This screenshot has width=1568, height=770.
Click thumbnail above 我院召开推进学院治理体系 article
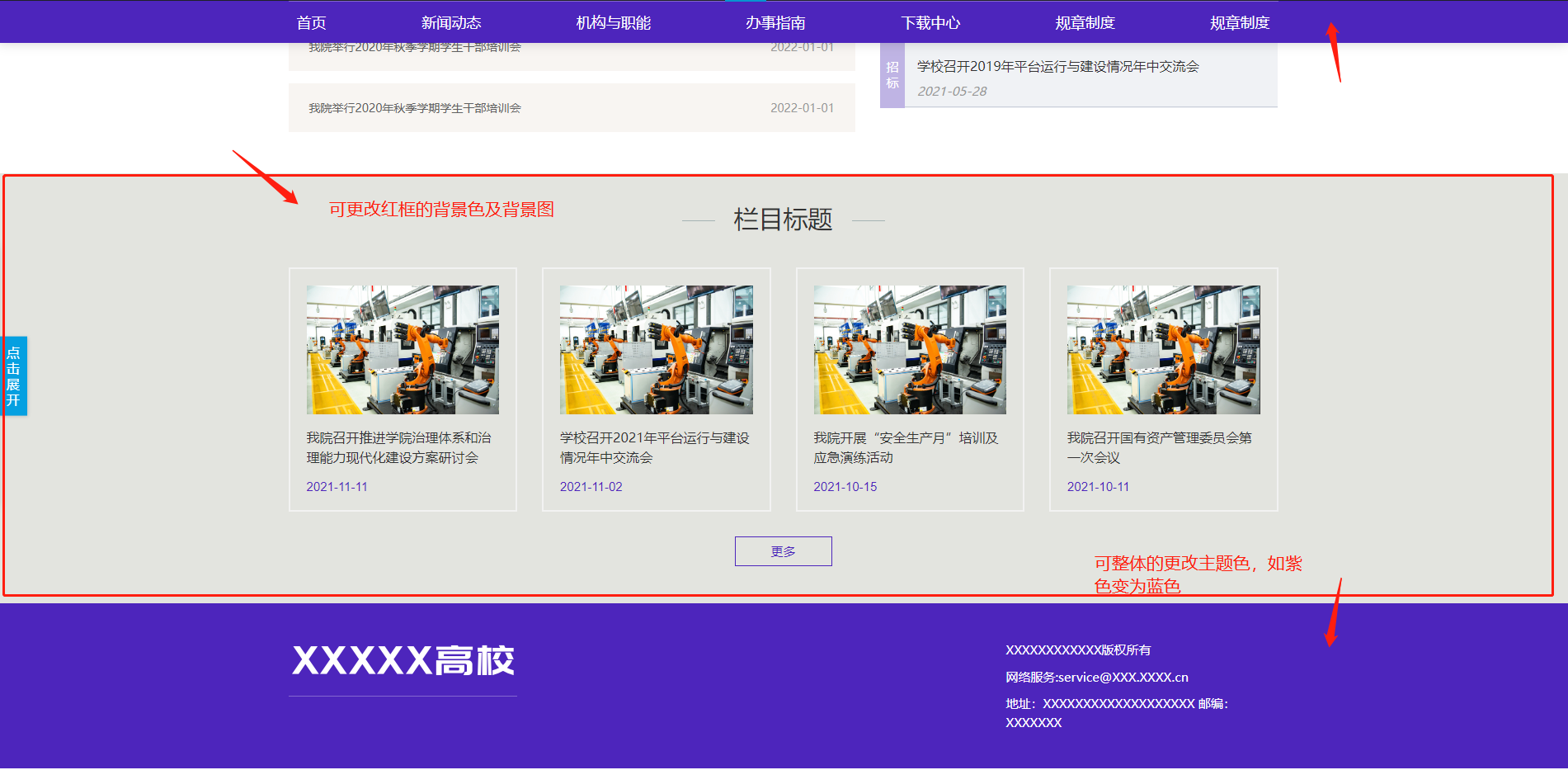[x=403, y=350]
